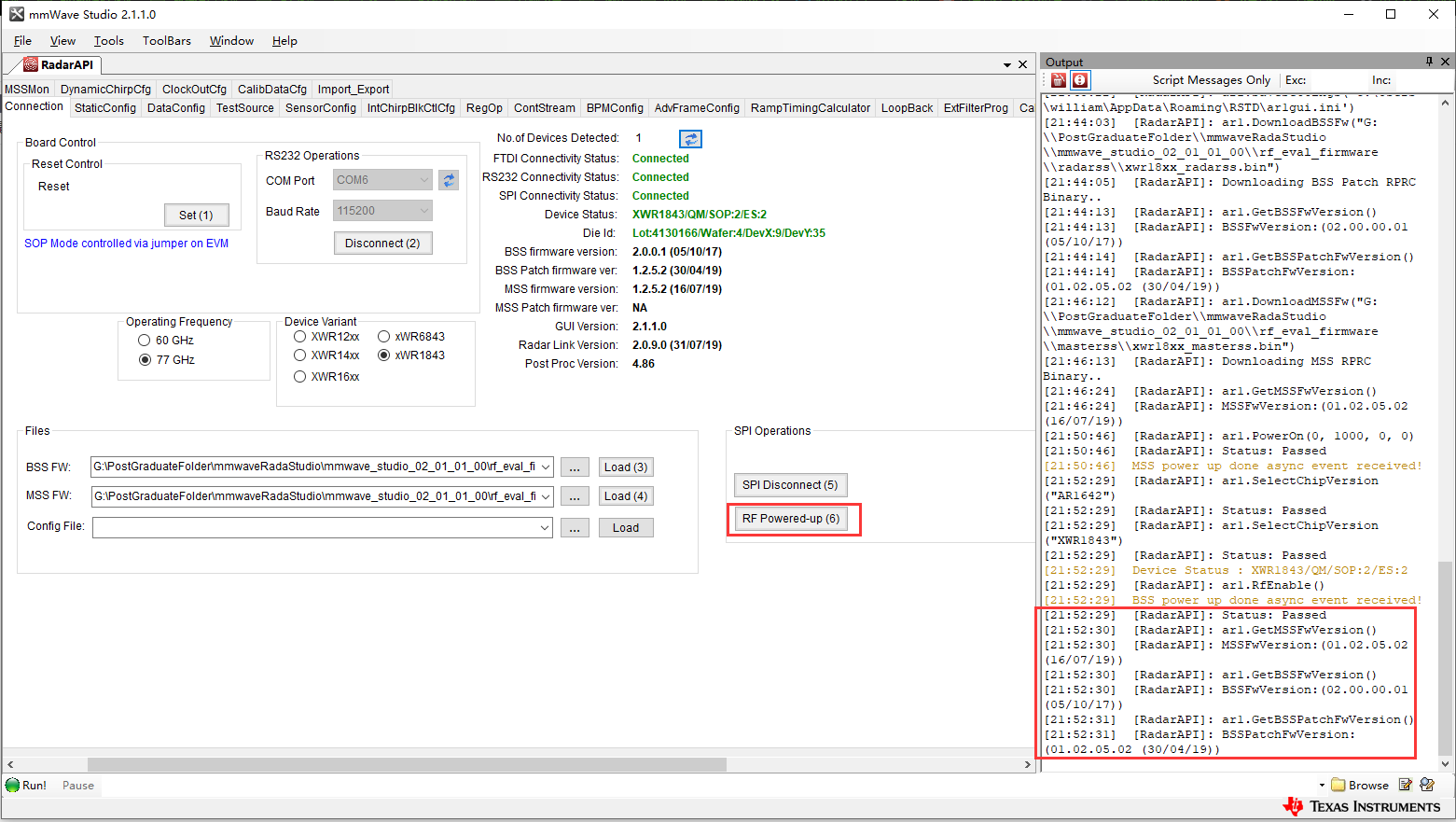The image size is (1456, 822).
Task: Click the Pause script button
Action: 78,786
